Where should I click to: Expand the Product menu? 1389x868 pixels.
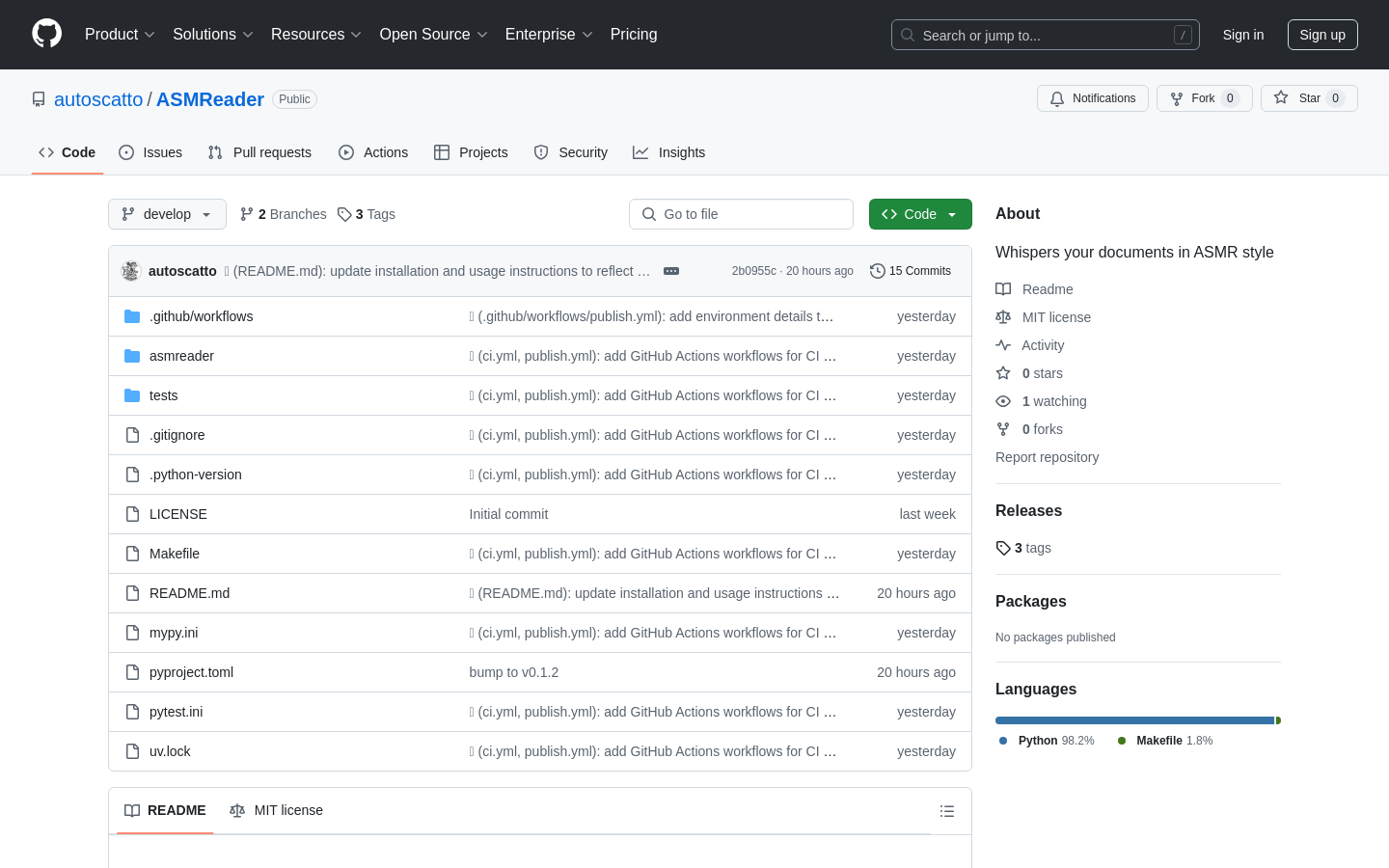click(120, 35)
